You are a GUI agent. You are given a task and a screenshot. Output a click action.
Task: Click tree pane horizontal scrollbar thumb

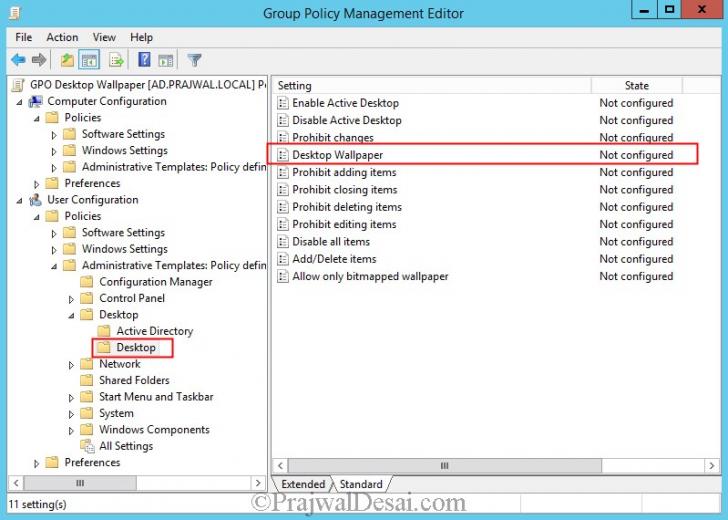(80, 483)
